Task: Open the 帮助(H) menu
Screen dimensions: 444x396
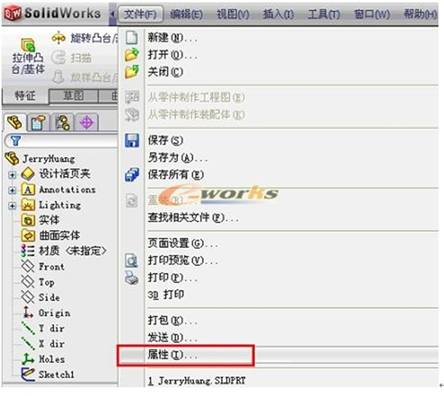Action: click(x=420, y=14)
